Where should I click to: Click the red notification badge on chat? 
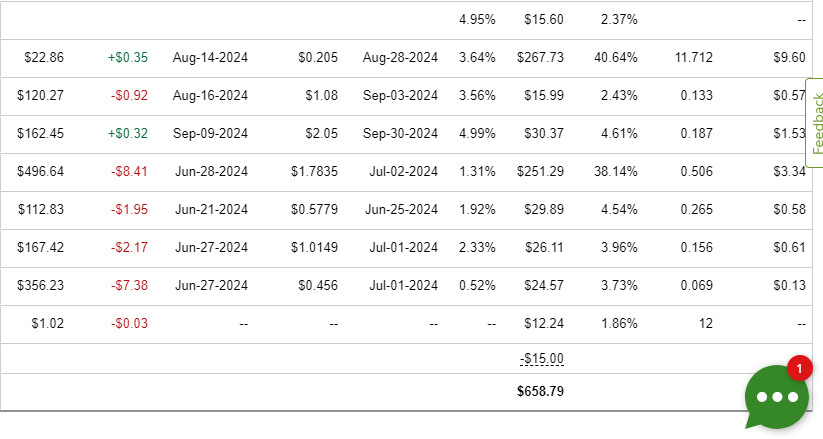[x=798, y=368]
